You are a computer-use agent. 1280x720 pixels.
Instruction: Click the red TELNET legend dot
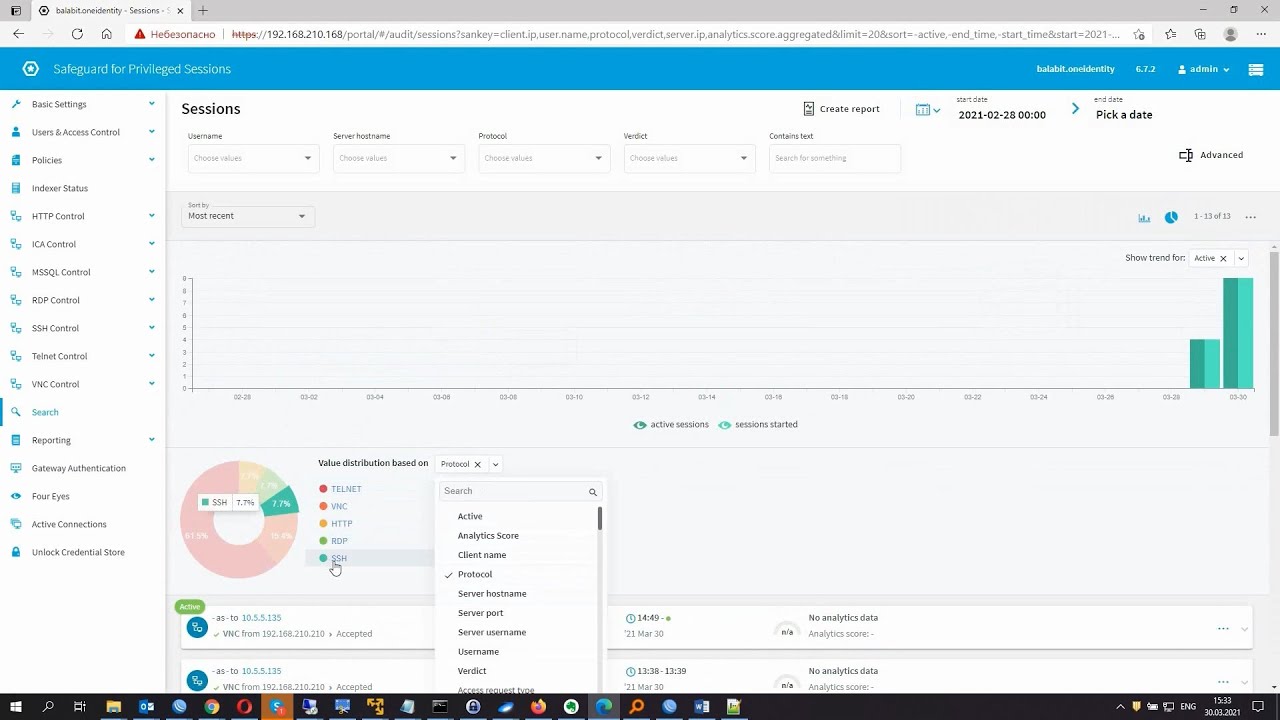pos(323,489)
